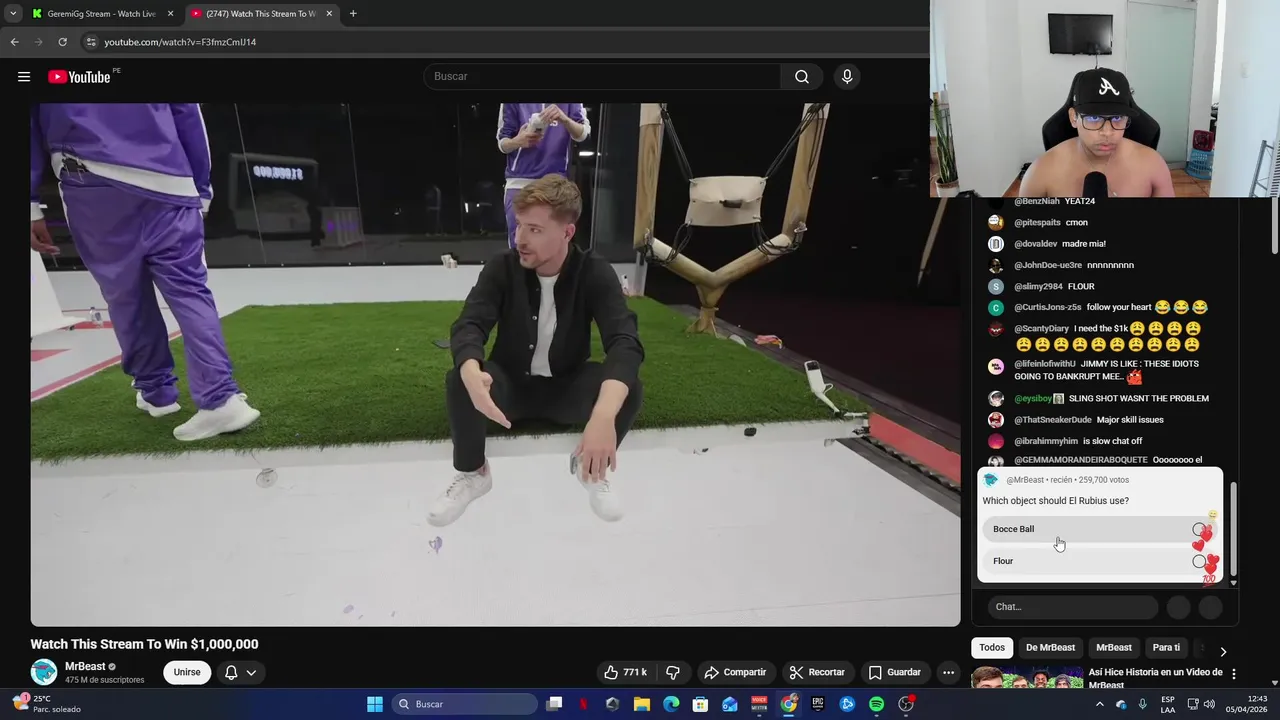Expand notification bell options chevron
The image size is (1280, 720).
coord(251,672)
